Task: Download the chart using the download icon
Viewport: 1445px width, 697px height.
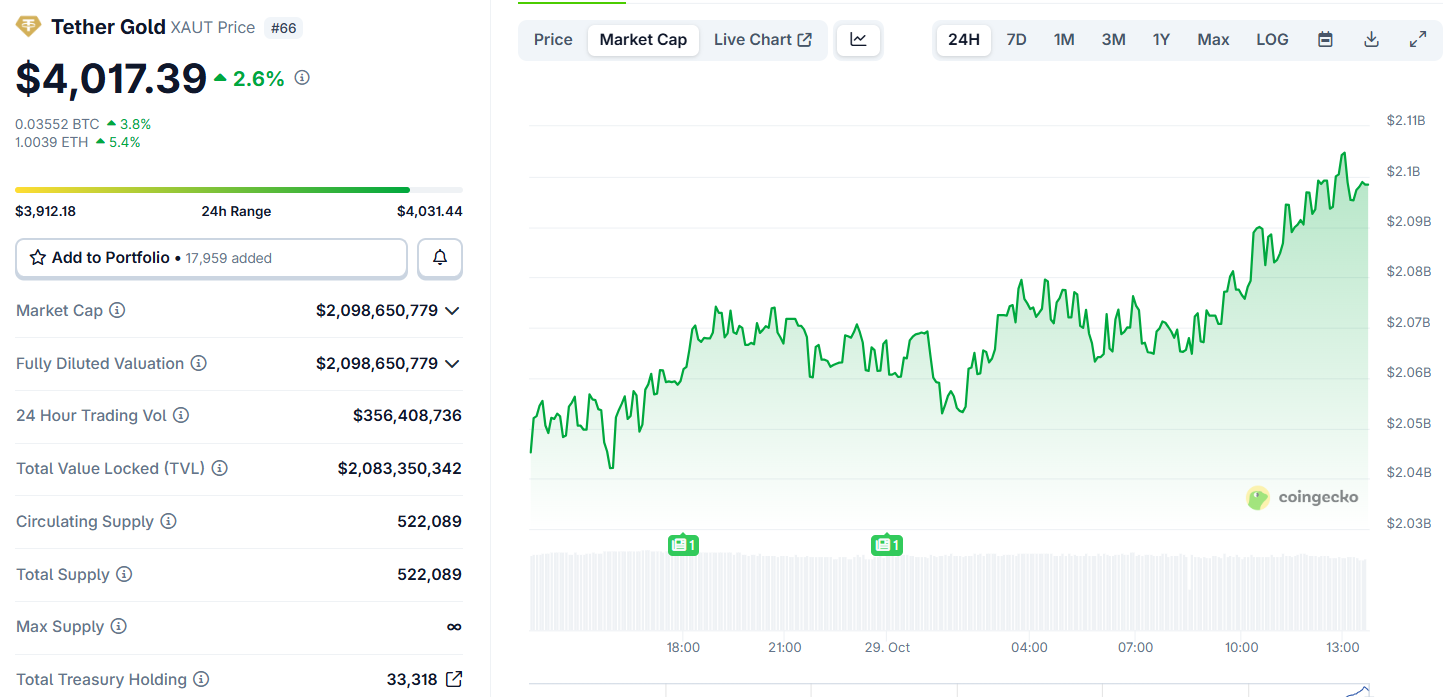Action: [x=1371, y=39]
